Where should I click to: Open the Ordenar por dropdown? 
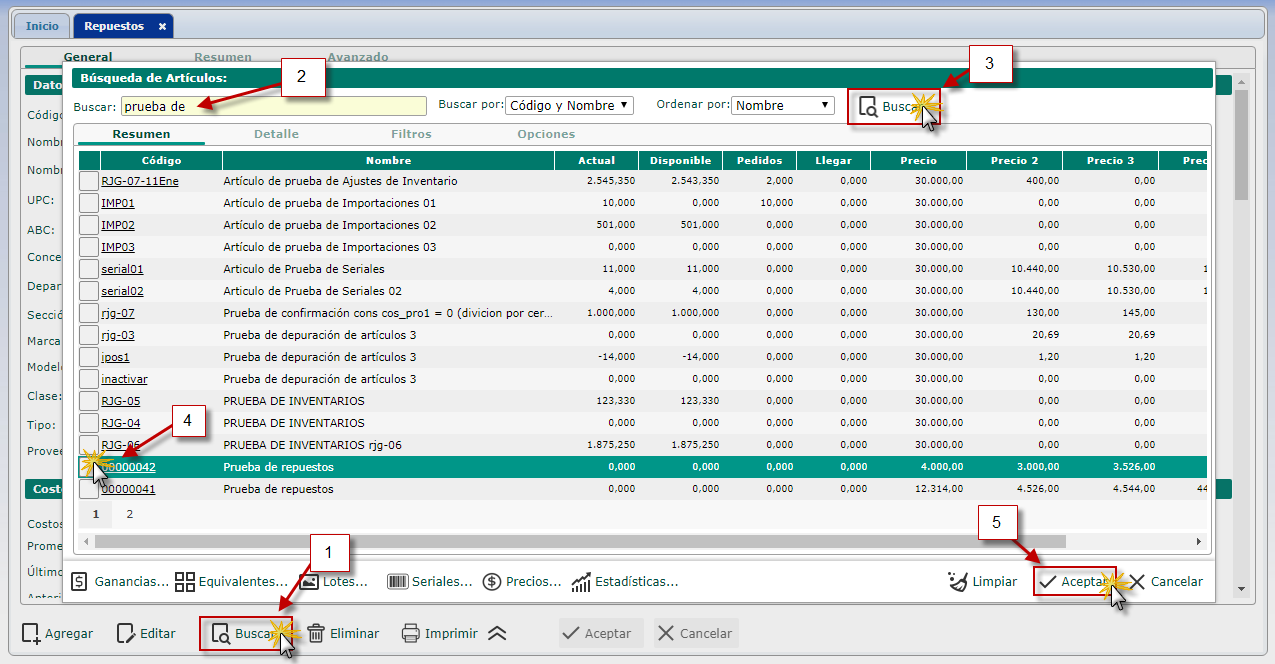pyautogui.click(x=782, y=105)
